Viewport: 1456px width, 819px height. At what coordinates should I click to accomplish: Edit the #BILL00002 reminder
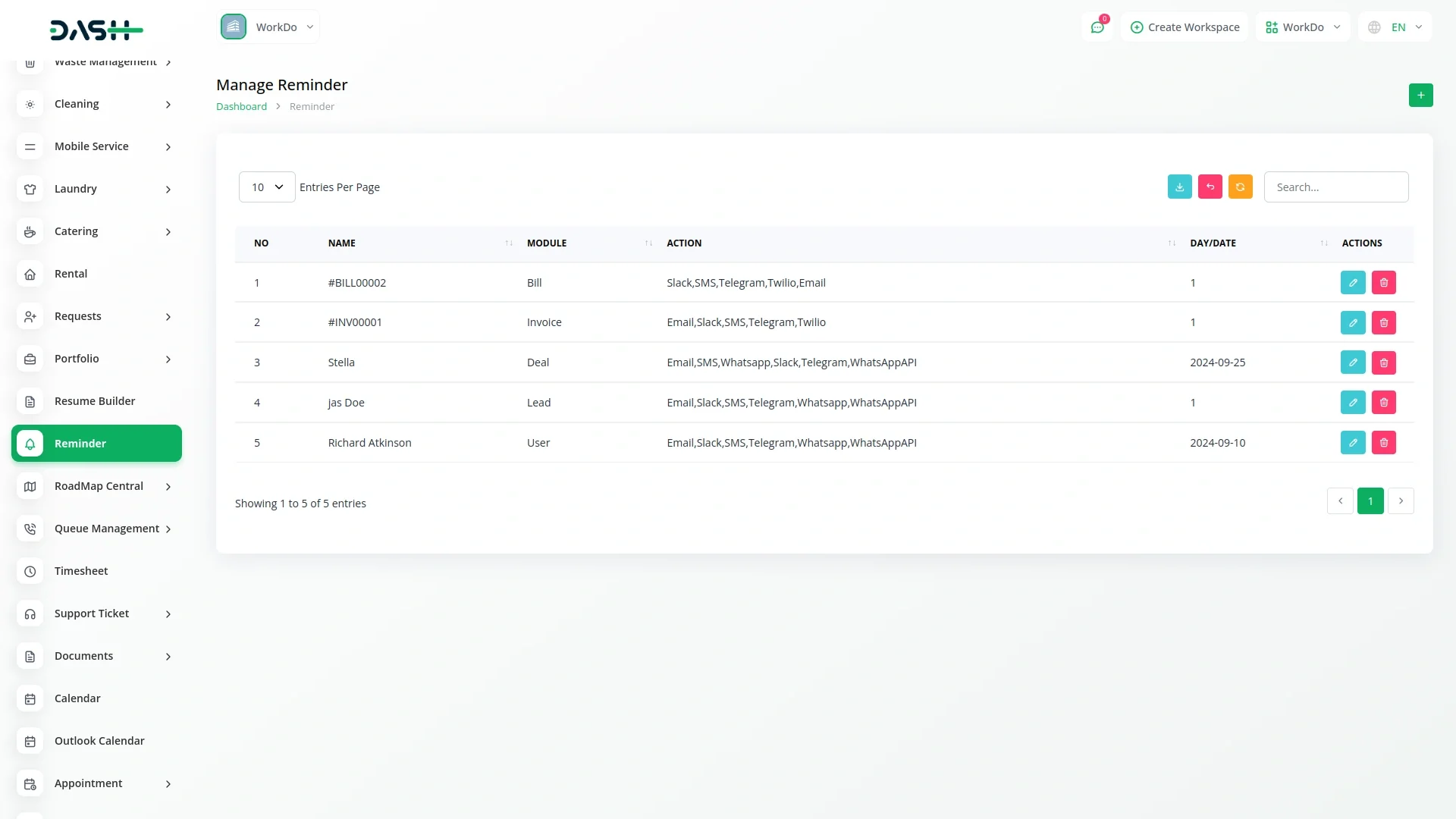point(1352,283)
